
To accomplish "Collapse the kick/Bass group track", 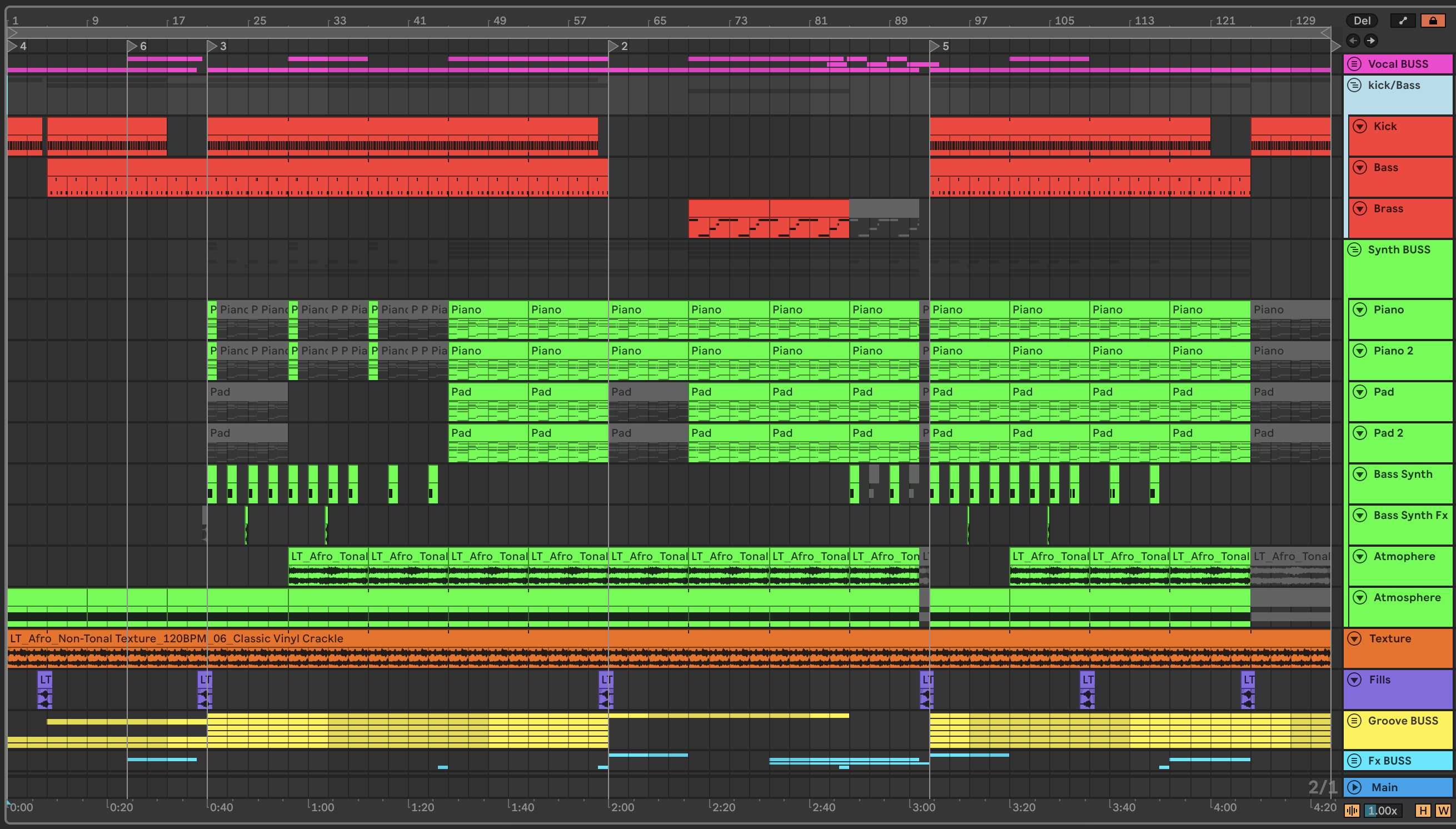I will [1355, 86].
